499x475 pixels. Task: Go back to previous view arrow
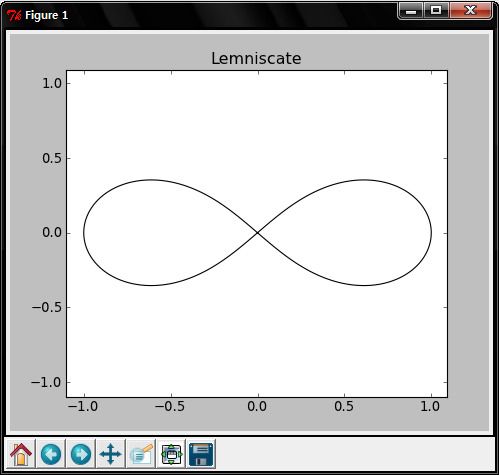51,454
